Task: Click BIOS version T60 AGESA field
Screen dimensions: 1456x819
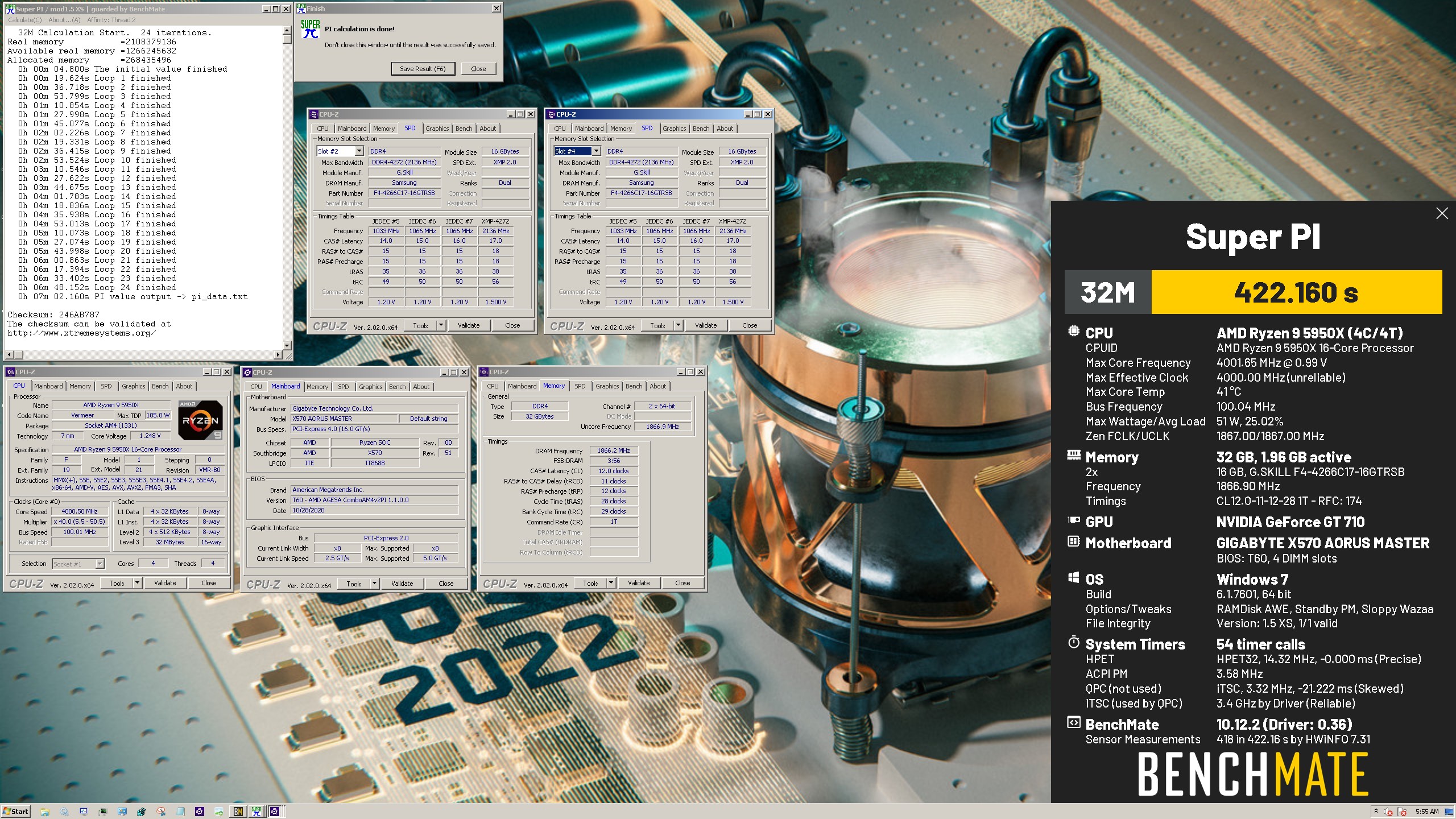Action: 374,500
